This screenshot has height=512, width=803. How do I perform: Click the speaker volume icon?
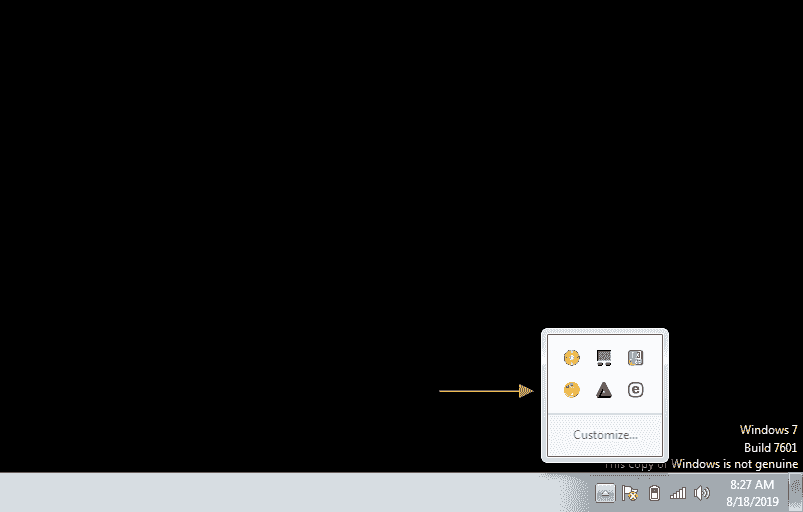point(702,493)
